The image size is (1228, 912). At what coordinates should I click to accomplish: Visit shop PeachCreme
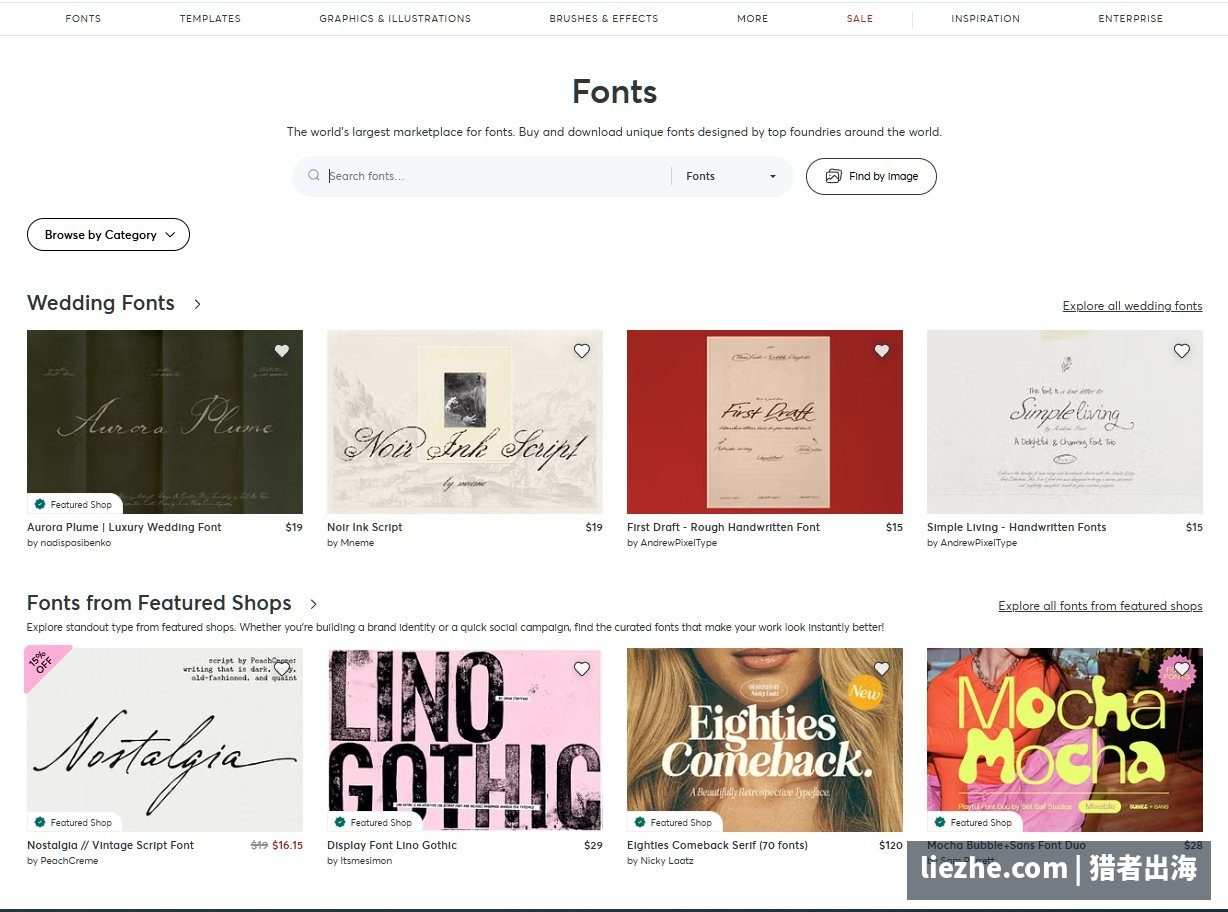click(69, 861)
